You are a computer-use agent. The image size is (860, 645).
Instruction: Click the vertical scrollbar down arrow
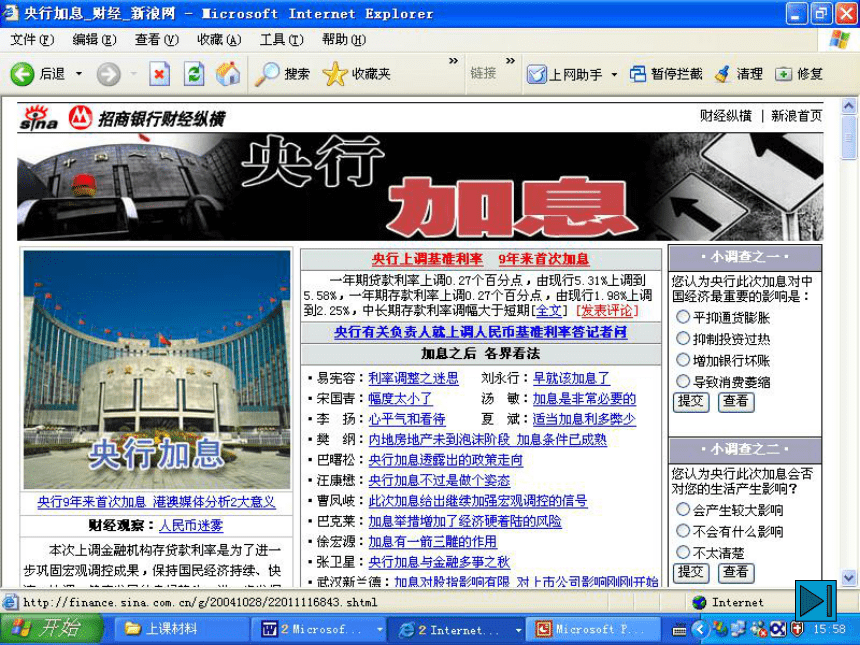click(848, 578)
